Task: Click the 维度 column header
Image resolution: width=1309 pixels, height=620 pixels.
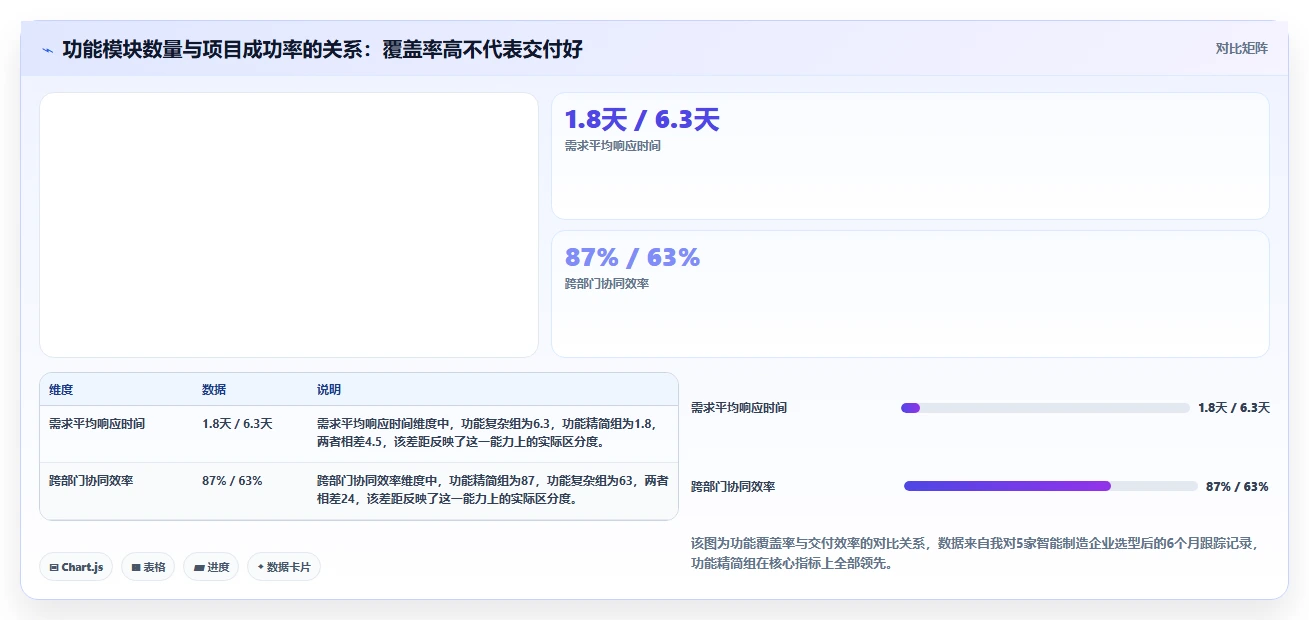Action: 61,390
